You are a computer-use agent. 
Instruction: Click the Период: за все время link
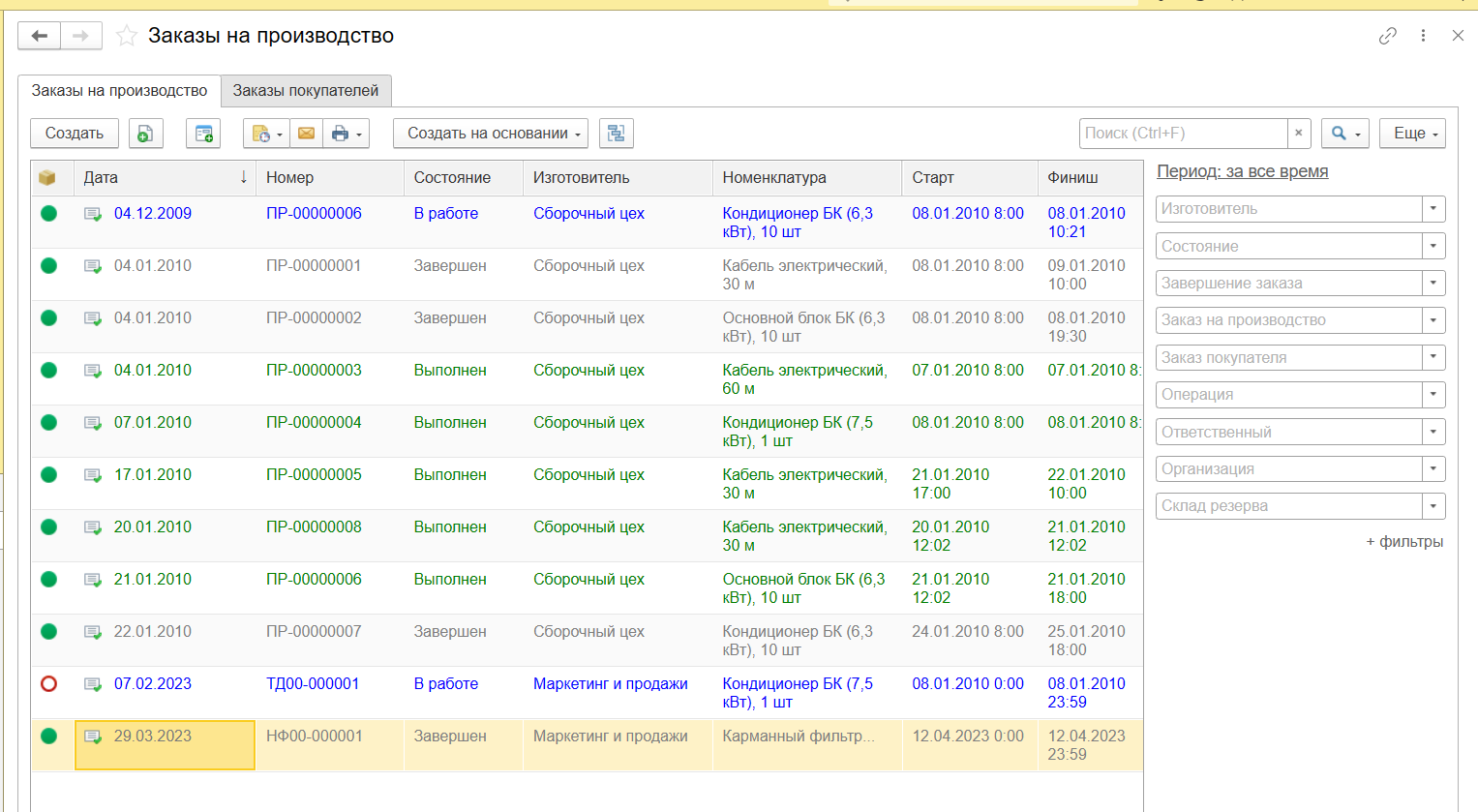1242,171
